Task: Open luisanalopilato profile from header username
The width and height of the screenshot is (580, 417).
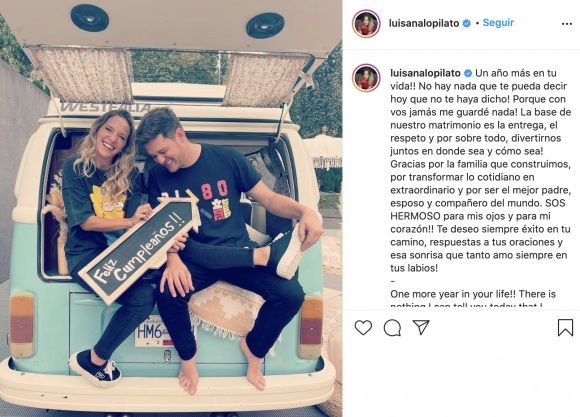Action: pyautogui.click(x=424, y=23)
